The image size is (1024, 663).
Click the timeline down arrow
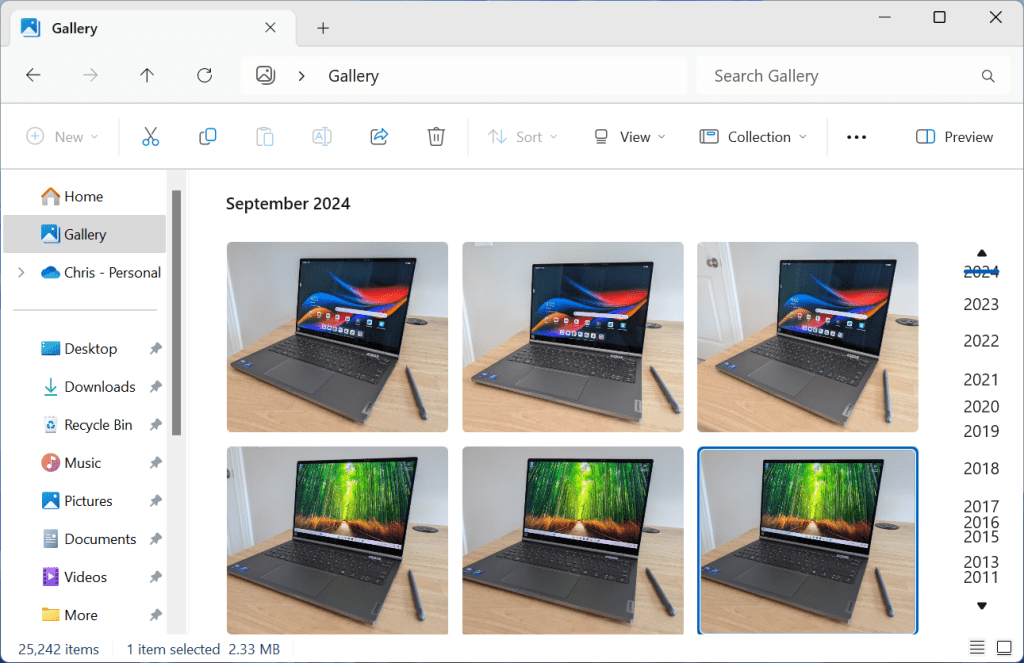pos(981,606)
